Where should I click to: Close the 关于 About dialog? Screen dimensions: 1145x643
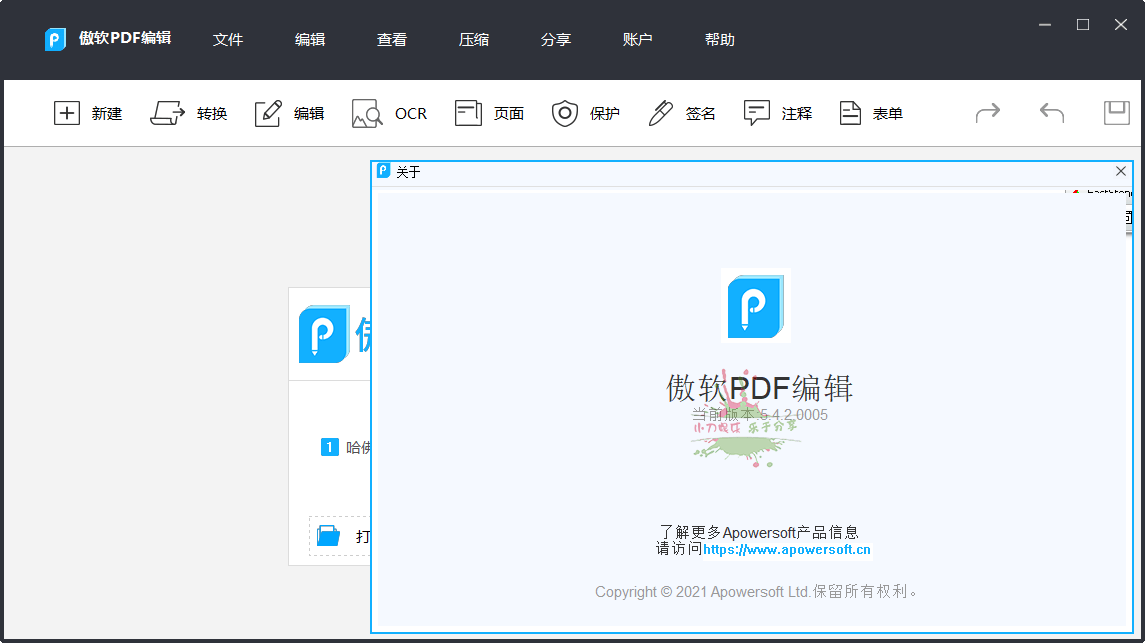coord(1120,171)
